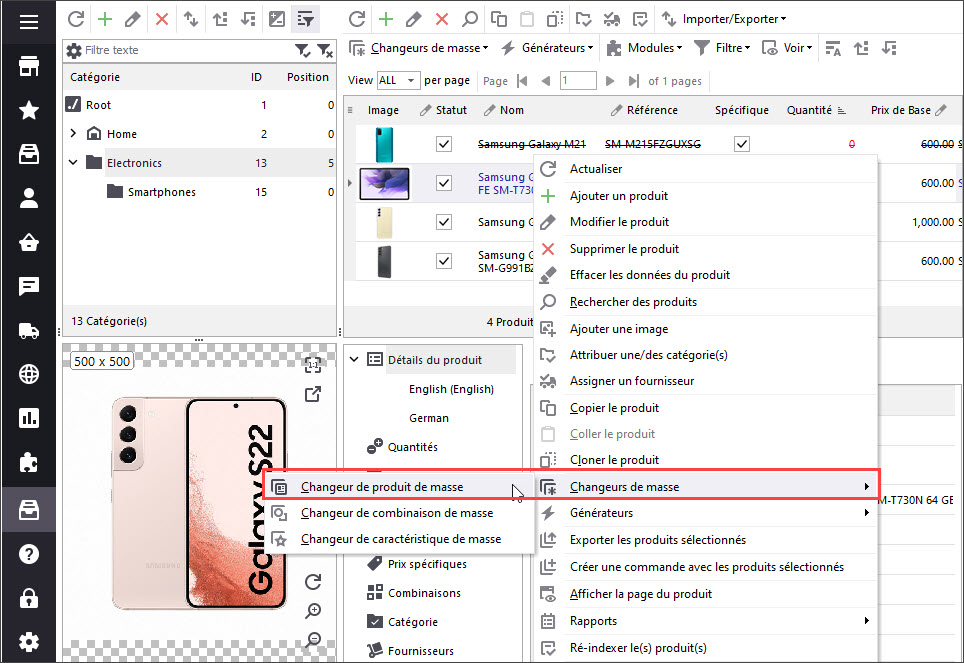964x663 pixels.
Task: Show the preview image at 1:1 size
Action: [313, 365]
